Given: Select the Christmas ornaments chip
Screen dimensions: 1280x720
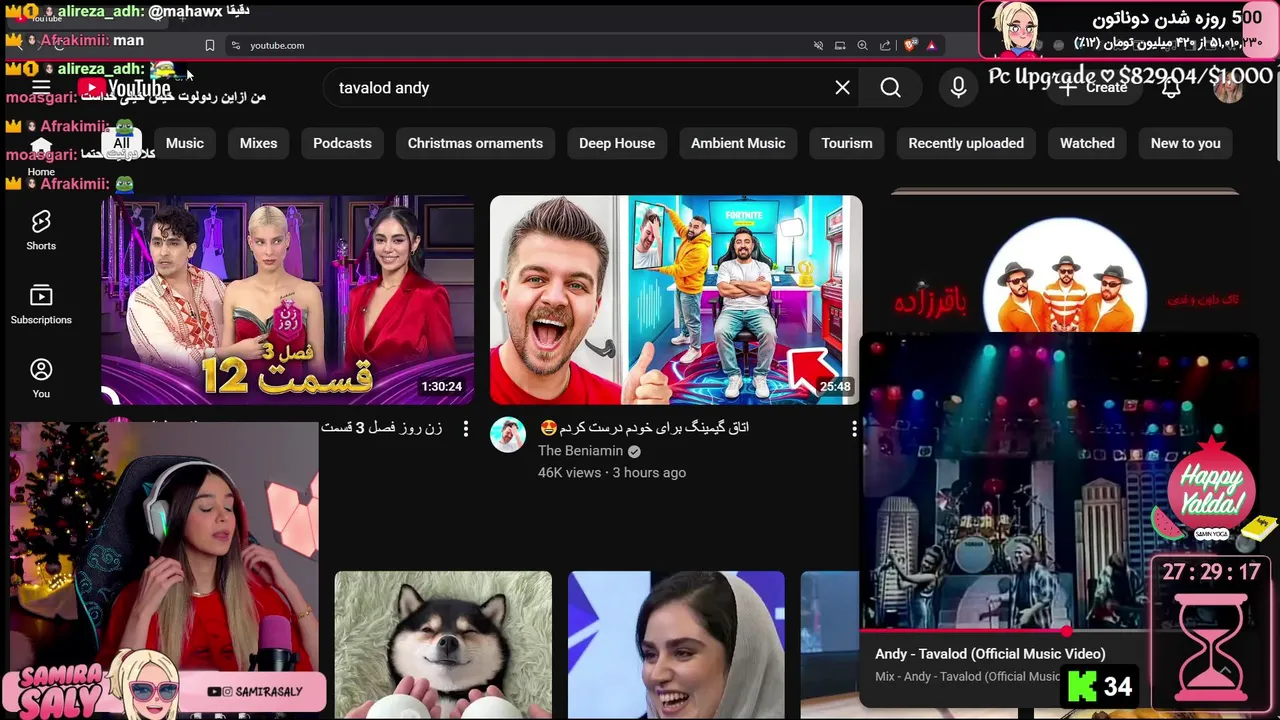Looking at the screenshot, I should coord(475,143).
